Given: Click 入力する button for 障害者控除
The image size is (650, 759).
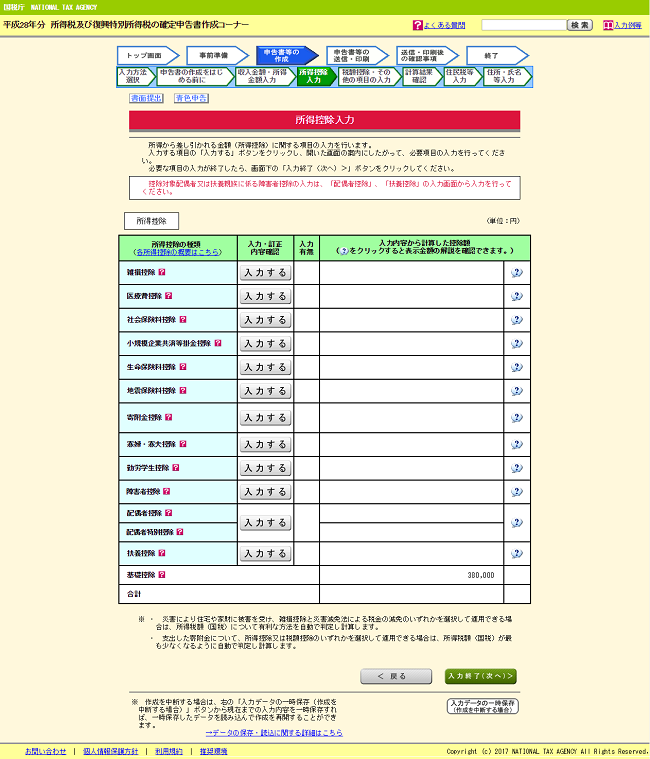Looking at the screenshot, I should pyautogui.click(x=266, y=492).
